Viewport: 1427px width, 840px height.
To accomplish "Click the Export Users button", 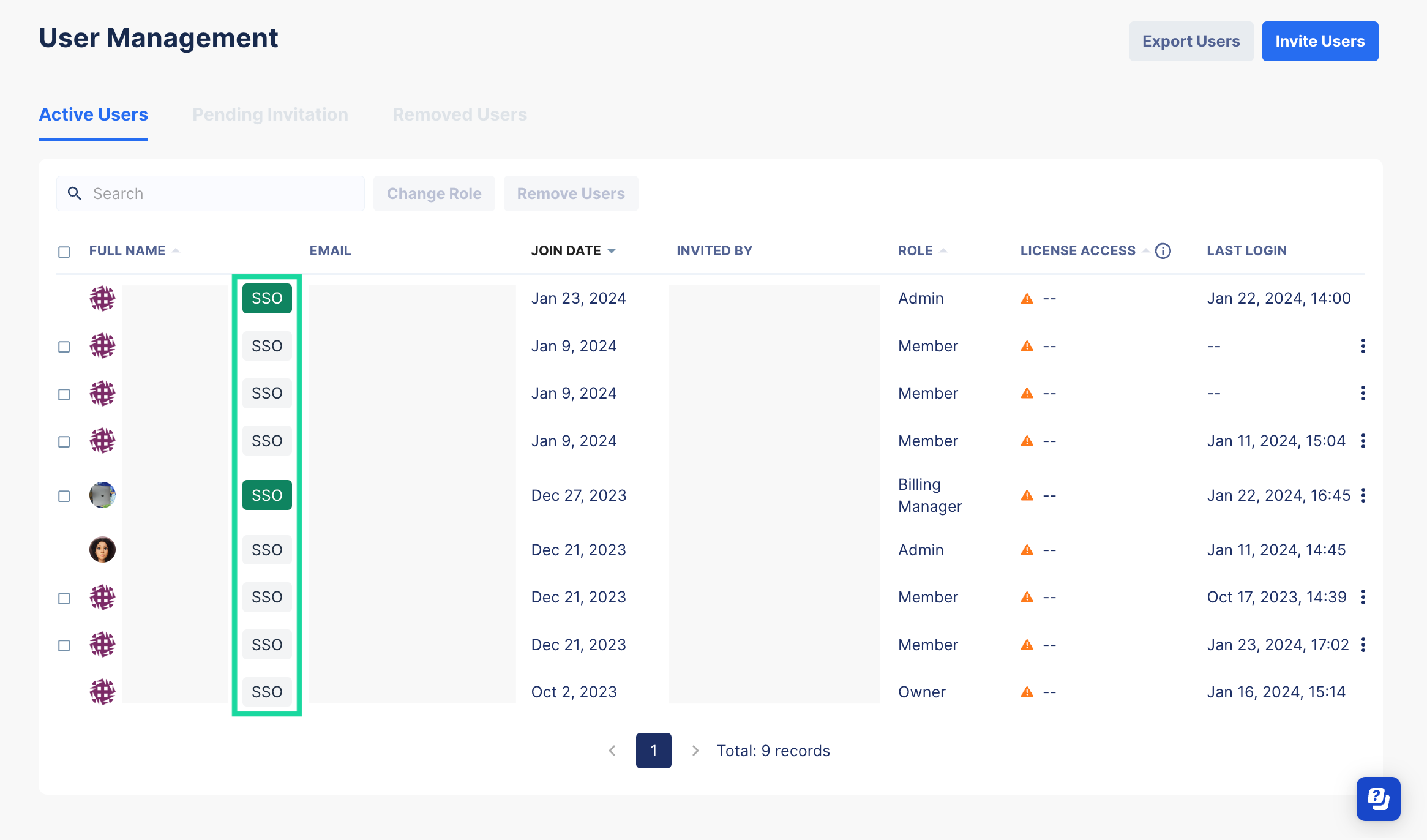I will [1191, 41].
